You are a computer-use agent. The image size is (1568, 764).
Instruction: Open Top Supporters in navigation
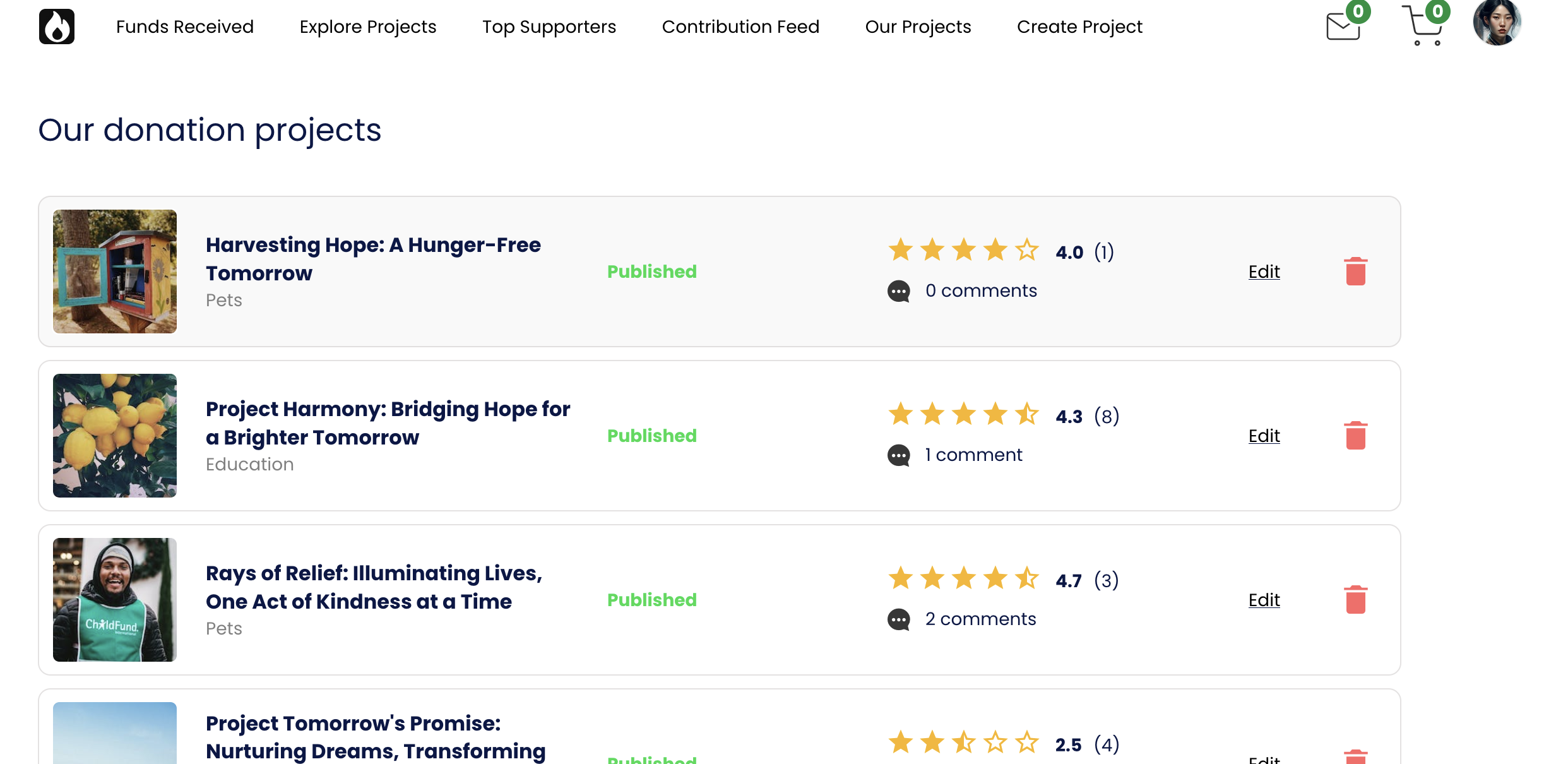549,27
